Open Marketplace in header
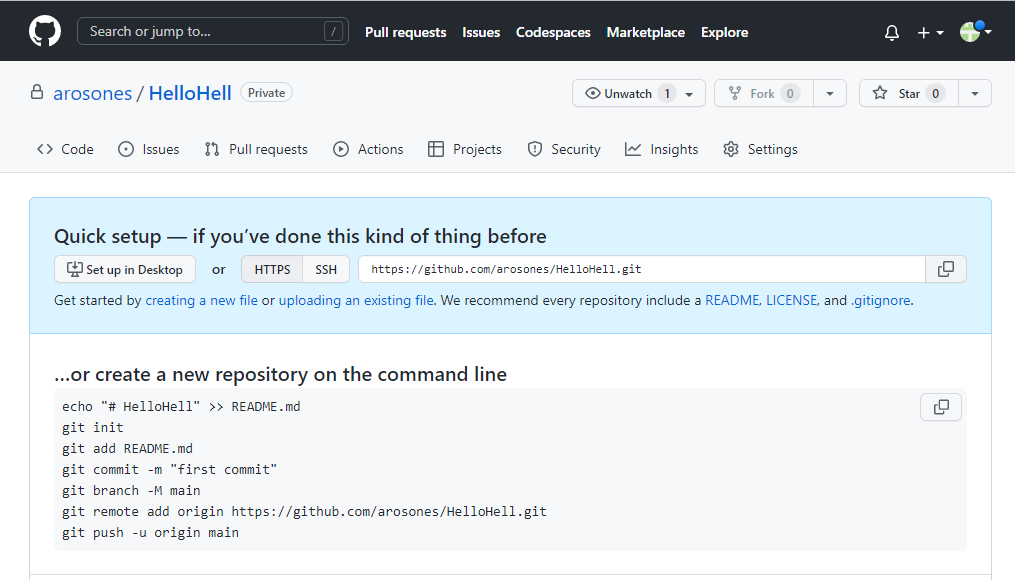 coord(645,32)
